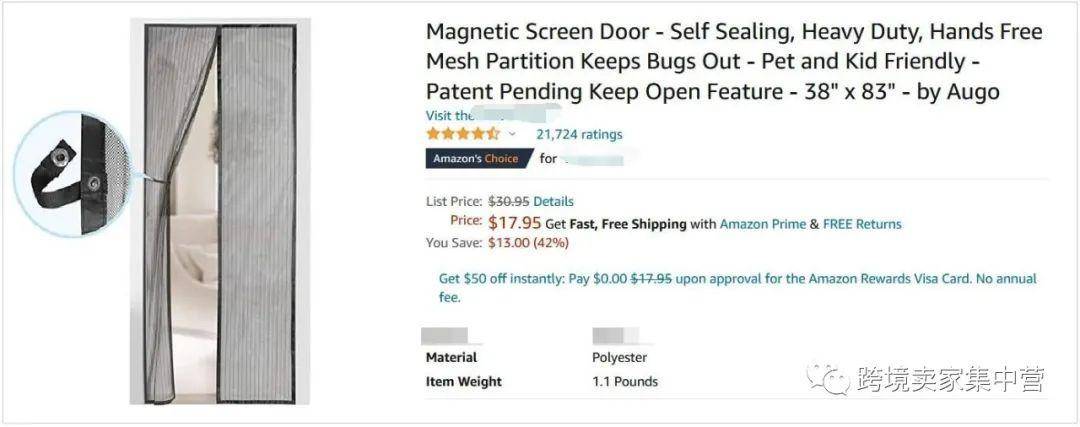
Task: Click the You Save $13.00 (42%) amount
Action: tap(527, 242)
